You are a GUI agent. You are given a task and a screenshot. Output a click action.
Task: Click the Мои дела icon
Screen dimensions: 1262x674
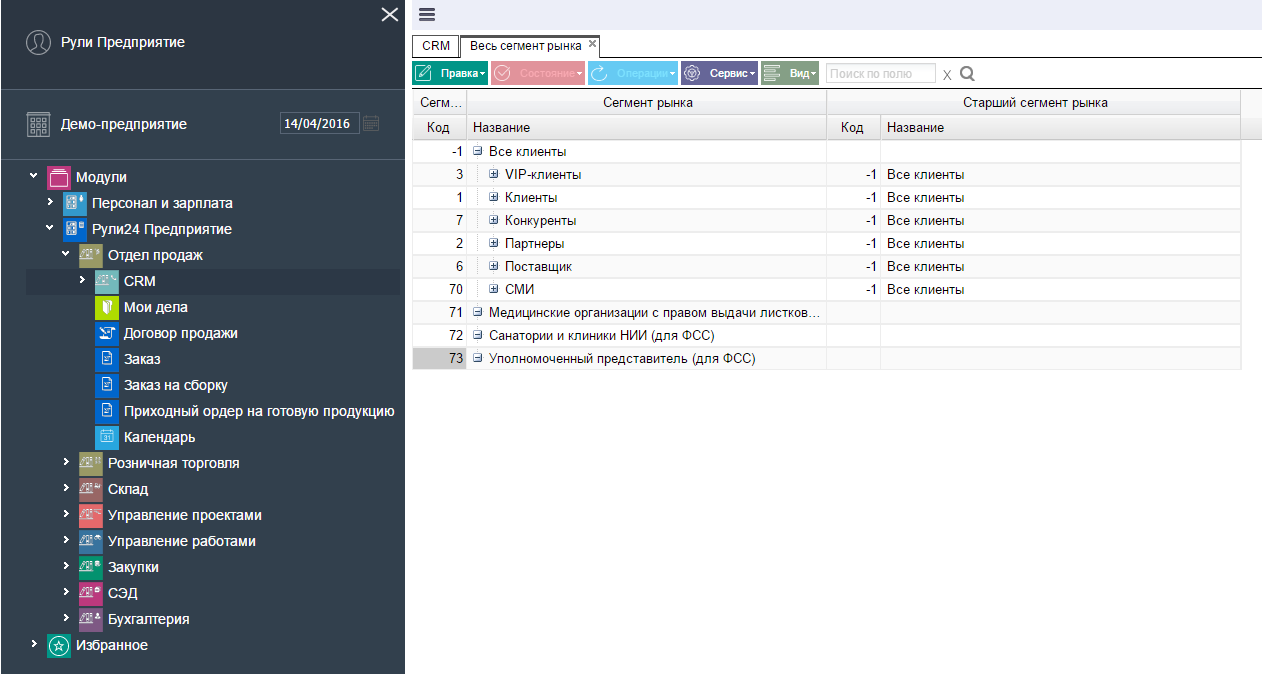click(107, 307)
